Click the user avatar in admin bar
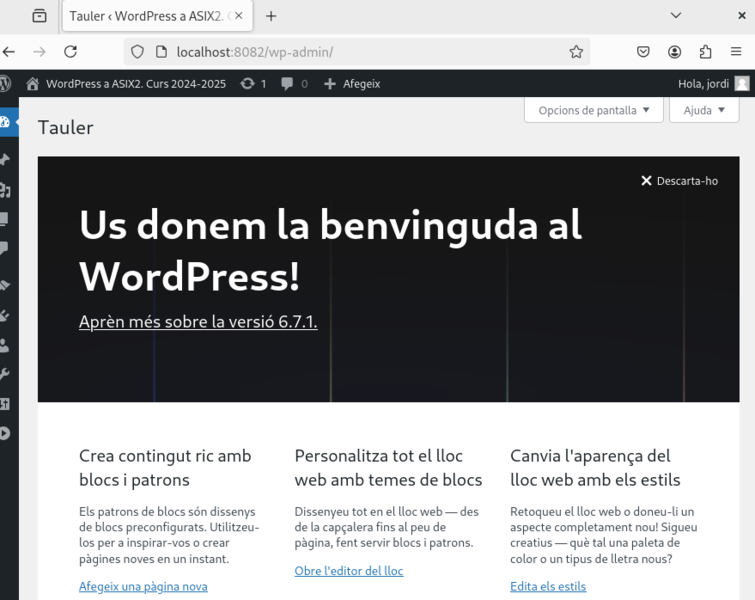This screenshot has height=600, width=755. (x=742, y=84)
